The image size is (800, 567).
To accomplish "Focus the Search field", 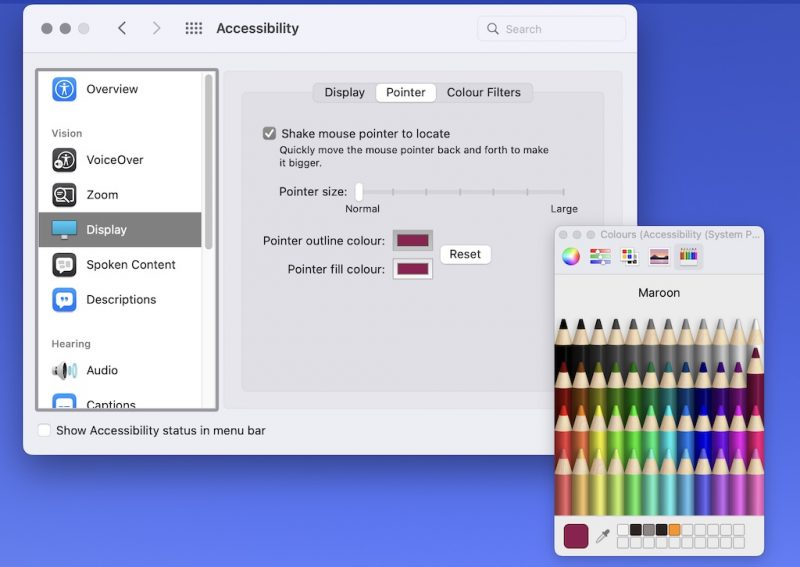I will (552, 29).
